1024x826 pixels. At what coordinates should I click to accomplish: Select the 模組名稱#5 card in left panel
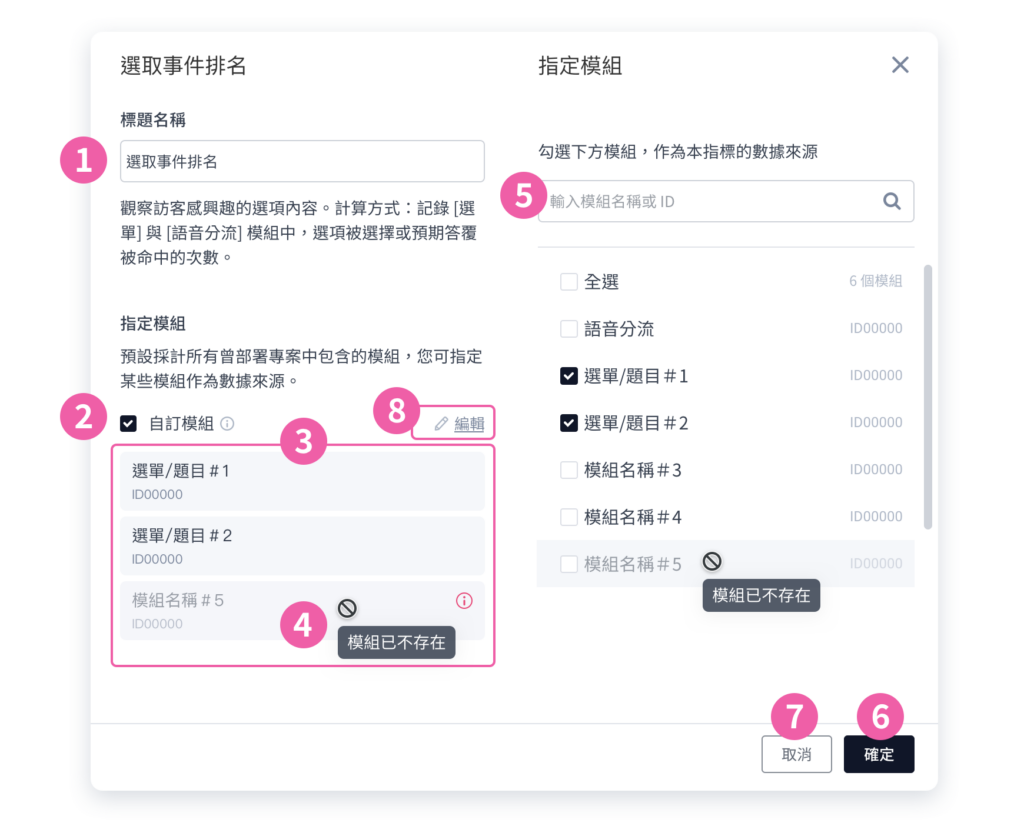302,611
